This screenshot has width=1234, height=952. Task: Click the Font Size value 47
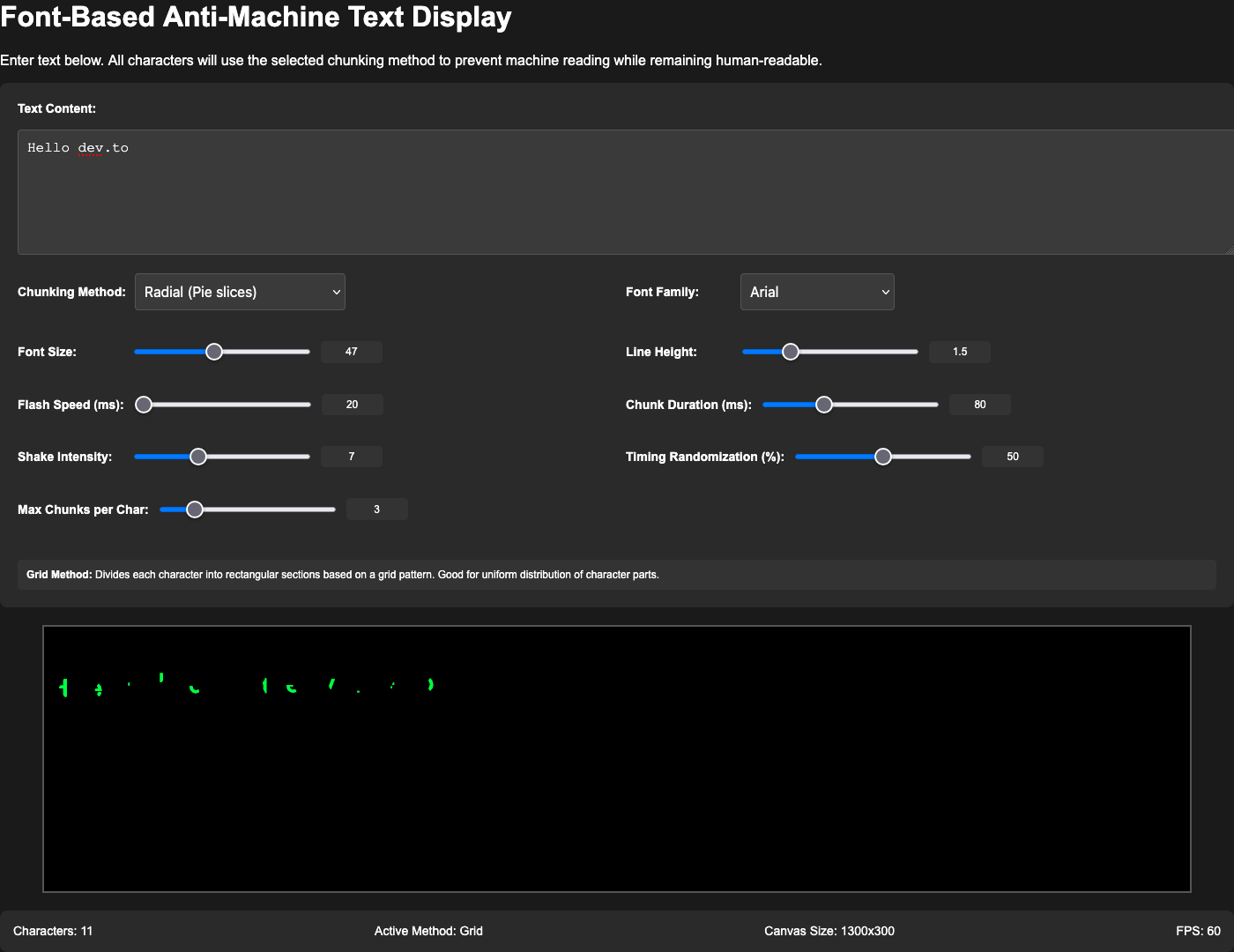(352, 352)
